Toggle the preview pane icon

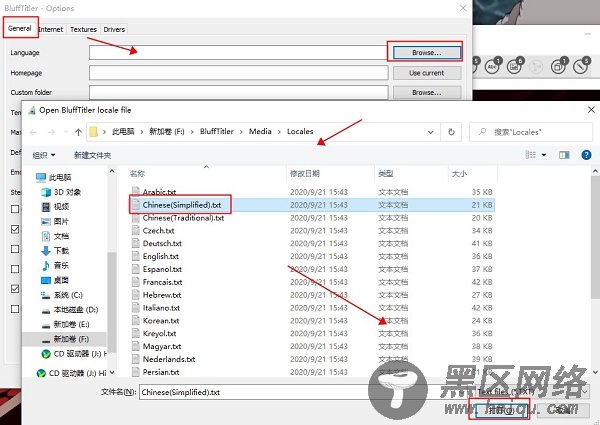[x=564, y=155]
